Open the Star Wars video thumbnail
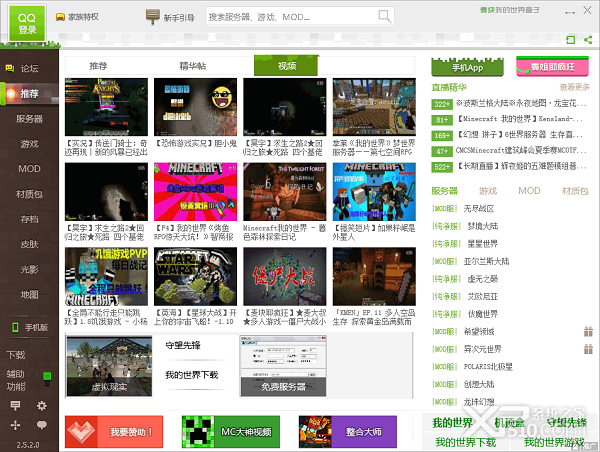600x452 pixels. pyautogui.click(x=196, y=276)
